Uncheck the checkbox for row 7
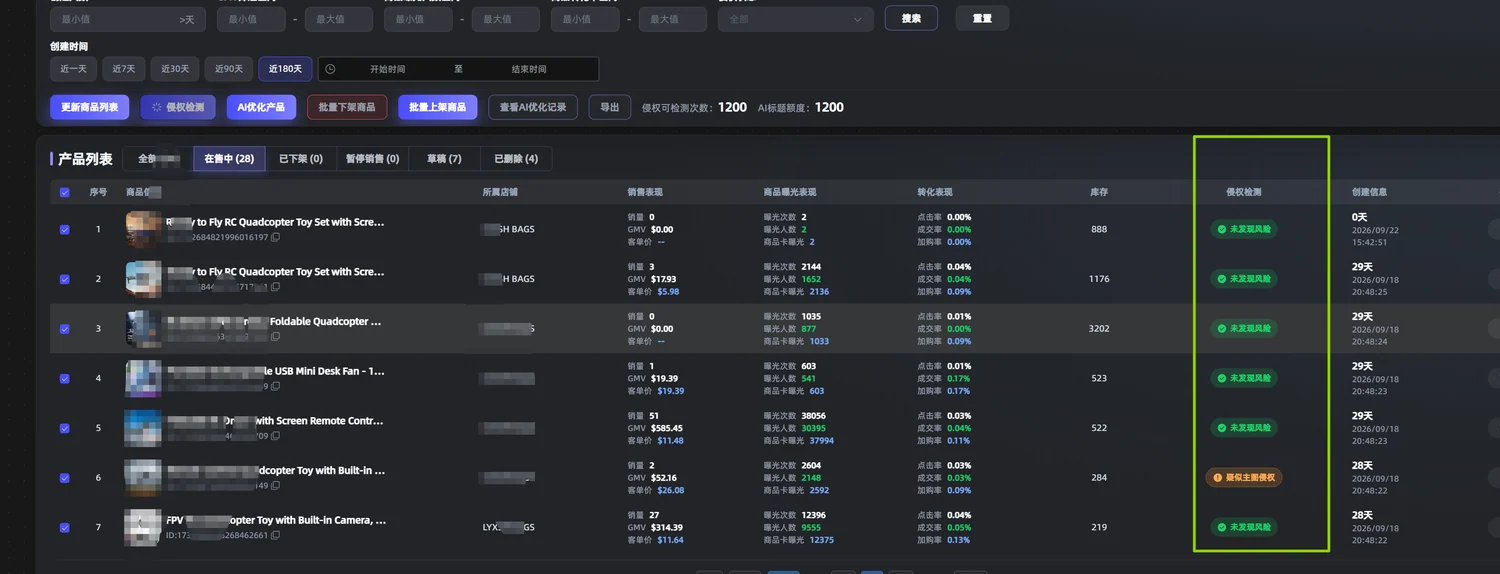 pos(65,527)
